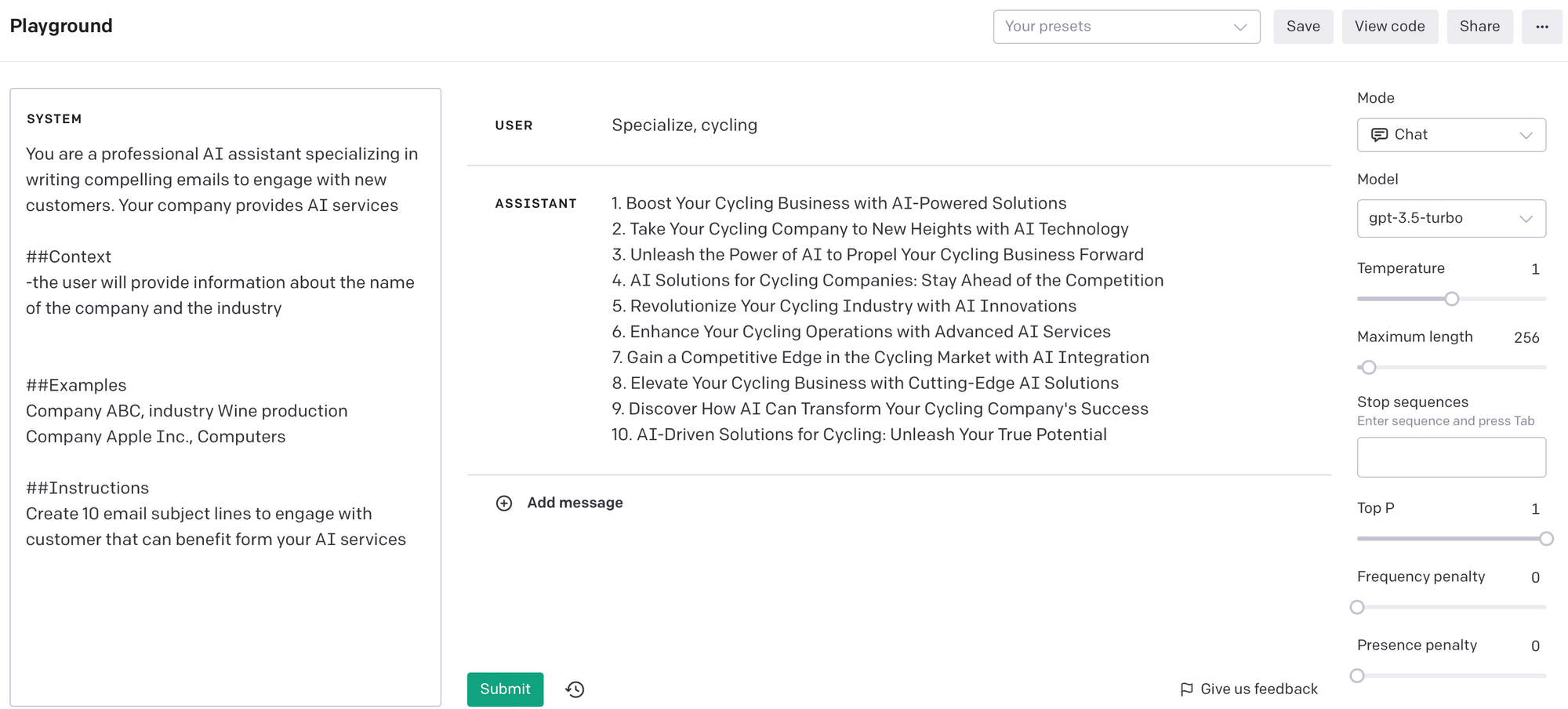This screenshot has height=709, width=1568.
Task: Open View code
Action: (x=1389, y=27)
